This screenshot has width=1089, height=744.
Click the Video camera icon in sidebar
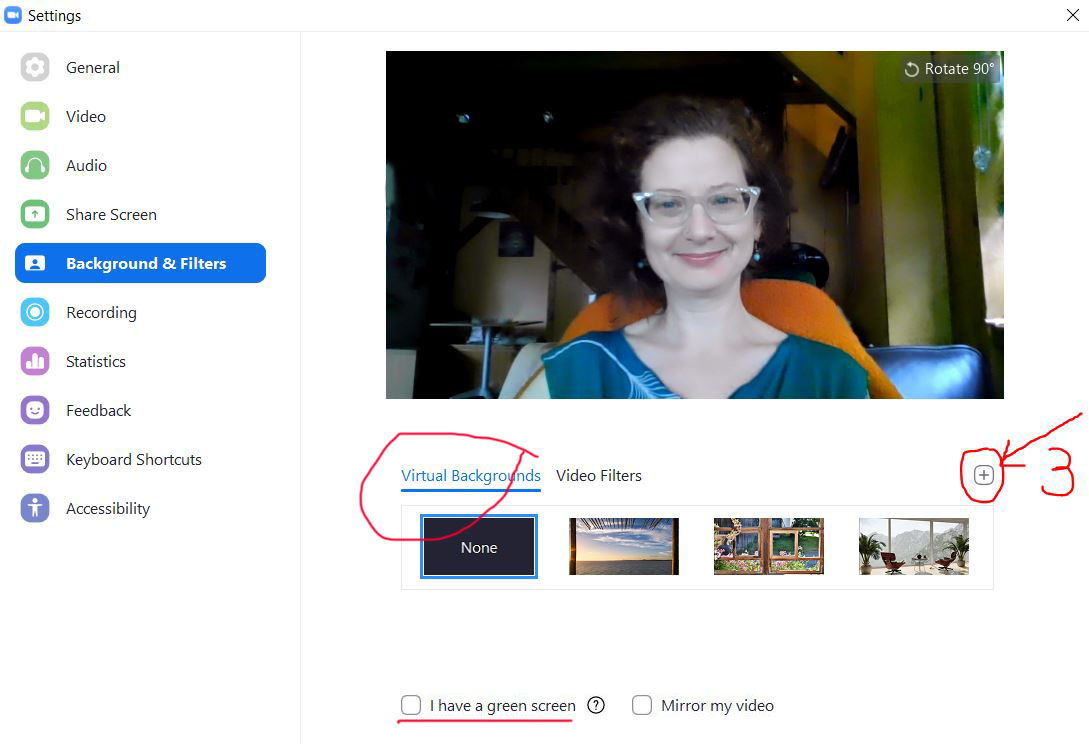click(35, 116)
